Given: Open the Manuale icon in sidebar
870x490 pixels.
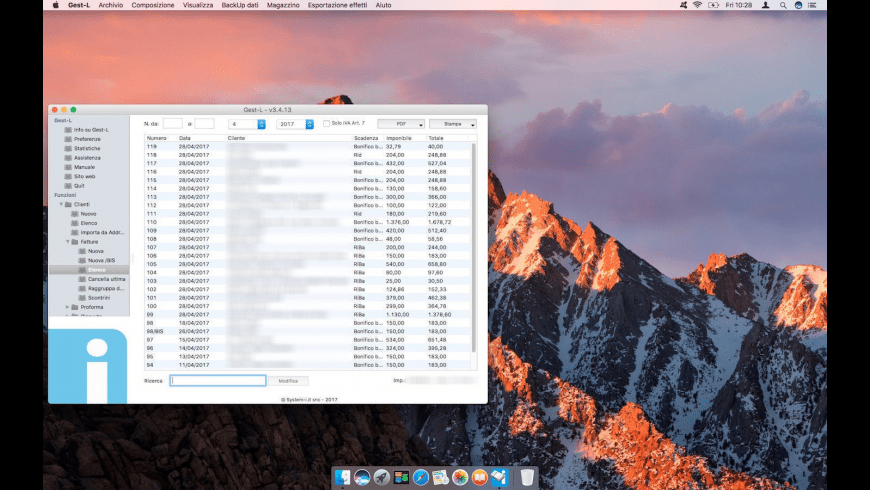Looking at the screenshot, I should click(x=68, y=167).
